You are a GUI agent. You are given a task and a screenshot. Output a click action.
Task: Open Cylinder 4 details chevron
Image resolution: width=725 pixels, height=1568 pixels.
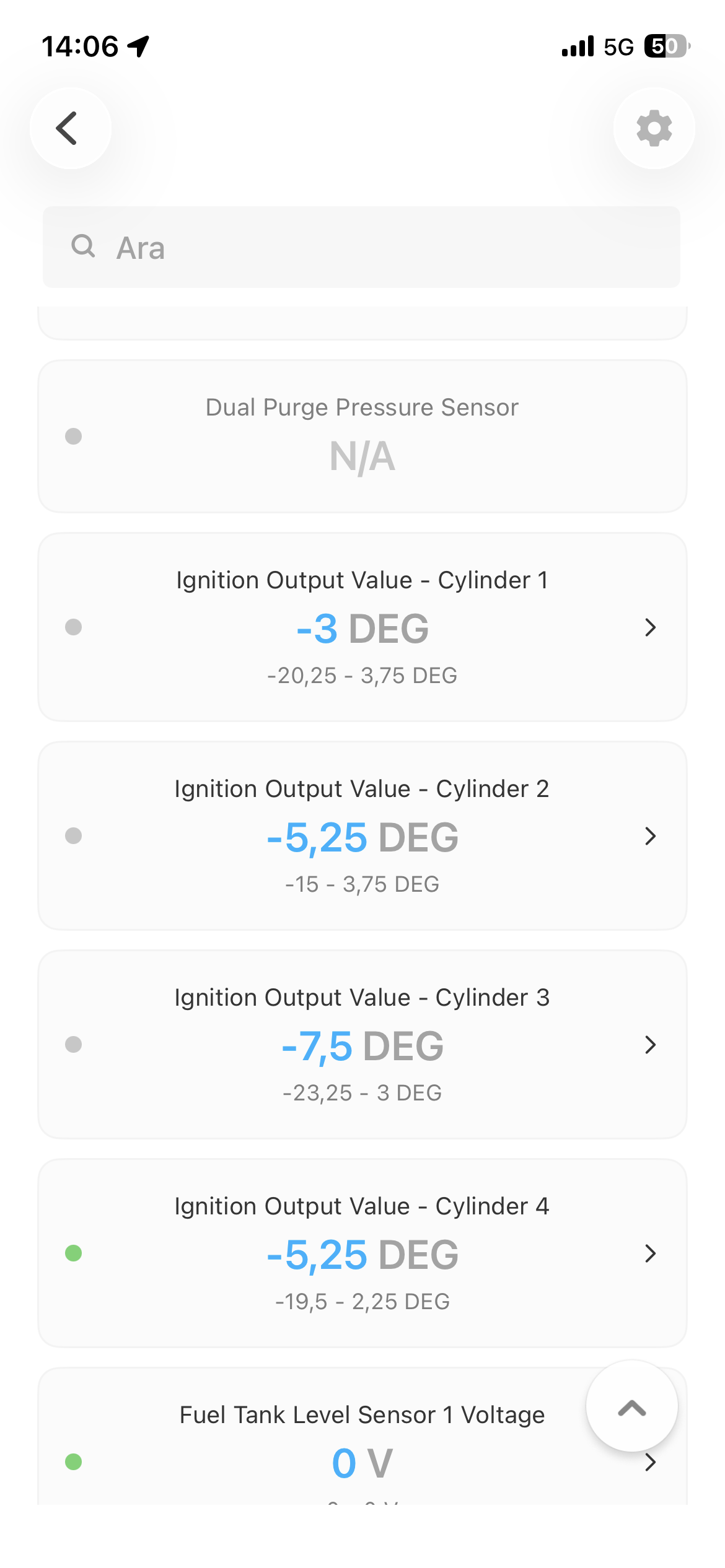pos(650,1253)
